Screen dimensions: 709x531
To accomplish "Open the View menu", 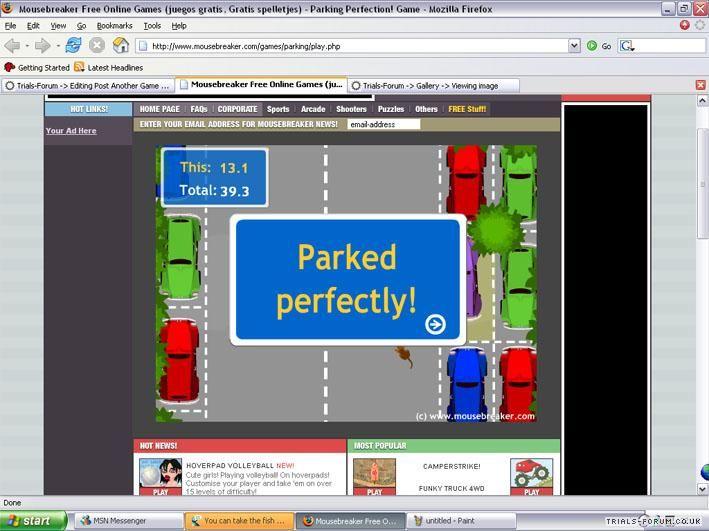I will pyautogui.click(x=58, y=26).
